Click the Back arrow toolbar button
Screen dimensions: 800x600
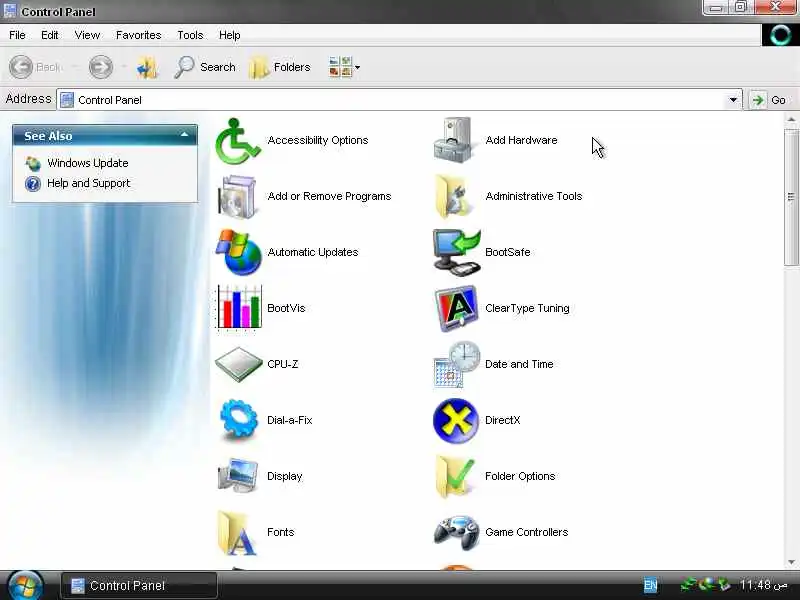pos(36,67)
